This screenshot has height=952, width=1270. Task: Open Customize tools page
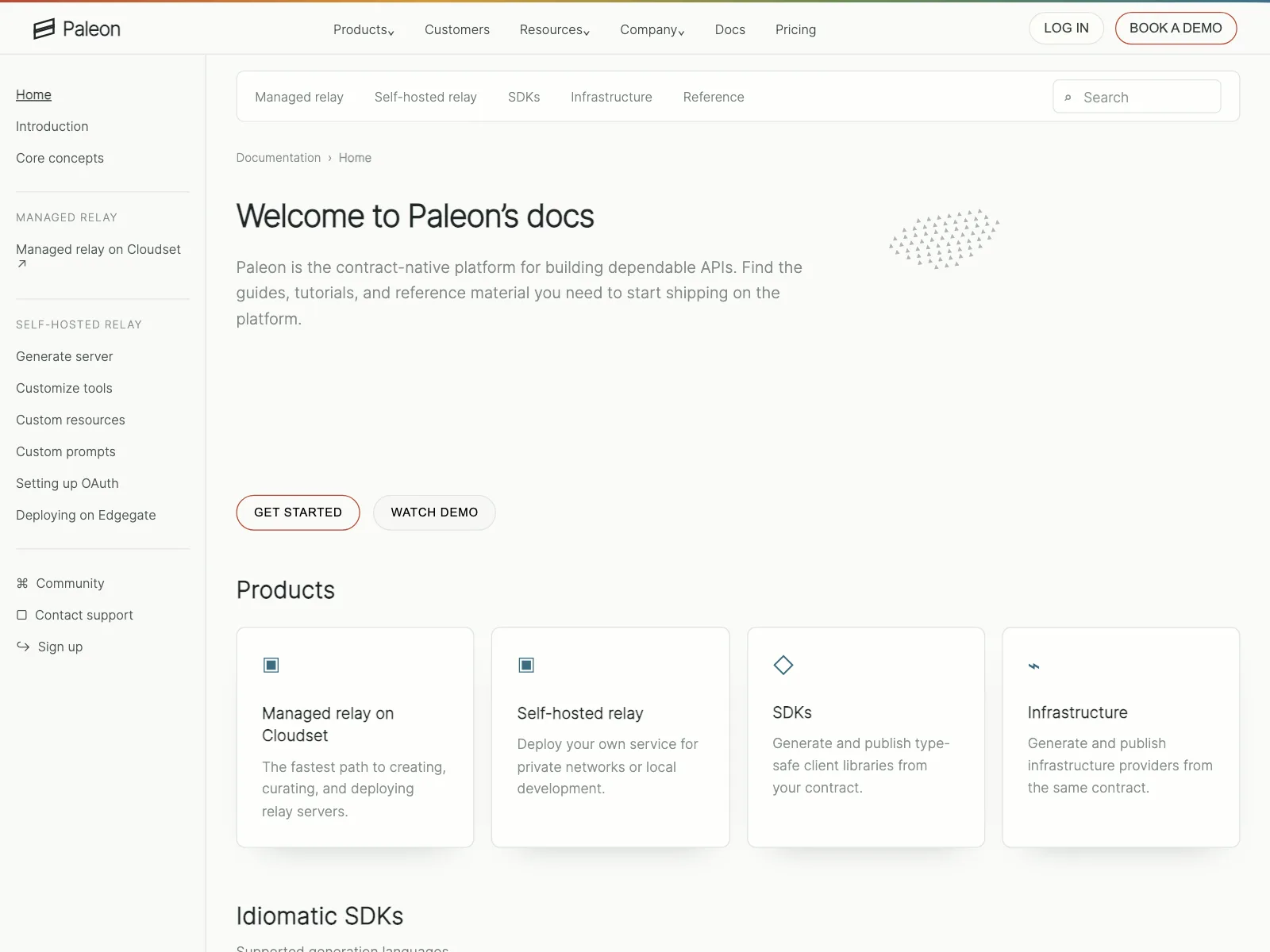[x=64, y=388]
